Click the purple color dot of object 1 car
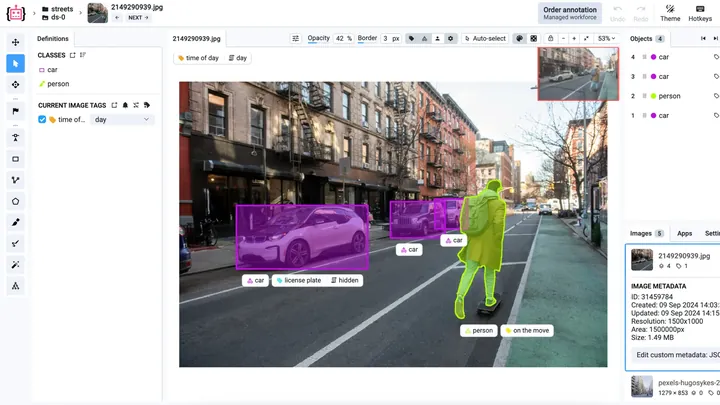The width and height of the screenshot is (720, 405). point(653,115)
